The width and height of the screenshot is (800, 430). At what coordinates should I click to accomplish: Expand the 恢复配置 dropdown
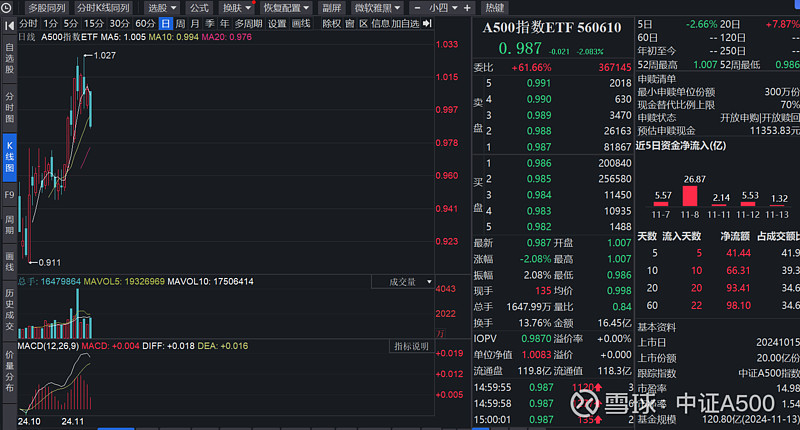click(286, 8)
